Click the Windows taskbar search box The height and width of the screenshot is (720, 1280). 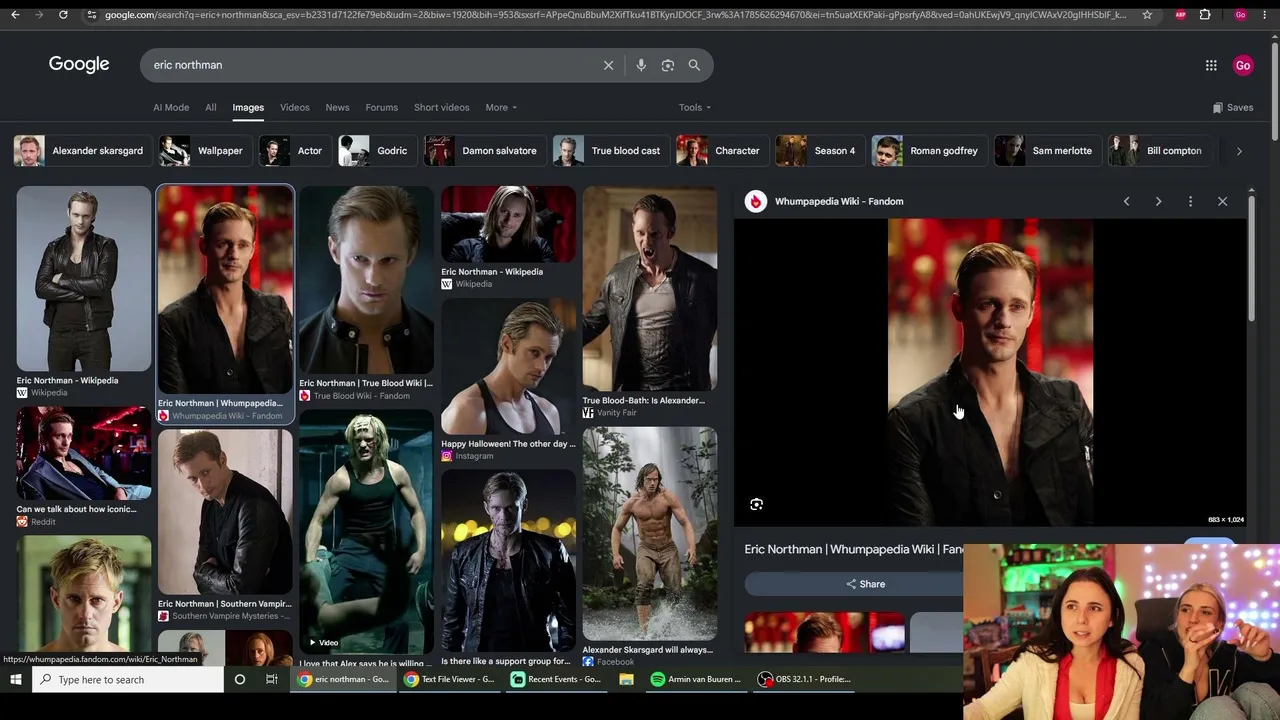click(x=129, y=680)
